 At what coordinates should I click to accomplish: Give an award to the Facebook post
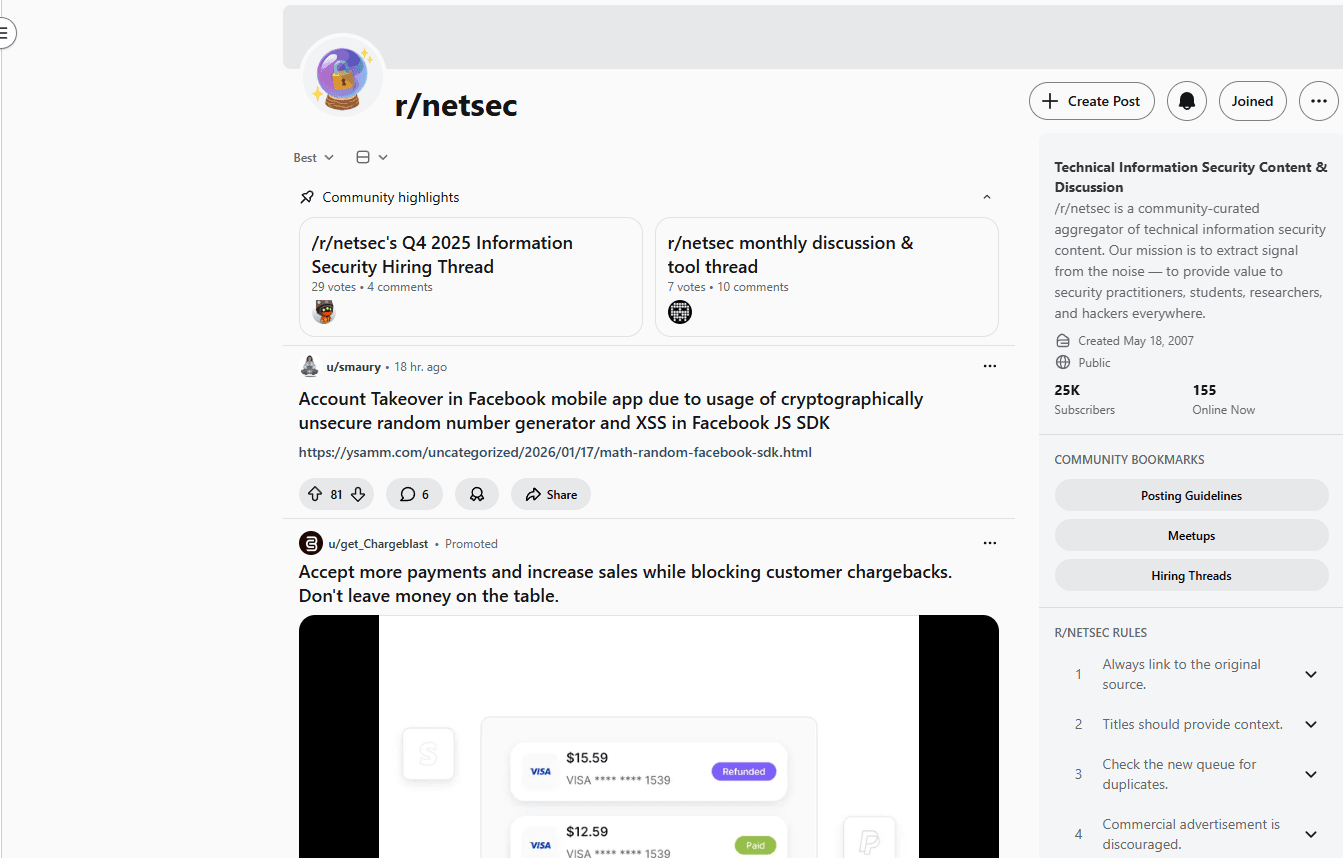(x=477, y=494)
